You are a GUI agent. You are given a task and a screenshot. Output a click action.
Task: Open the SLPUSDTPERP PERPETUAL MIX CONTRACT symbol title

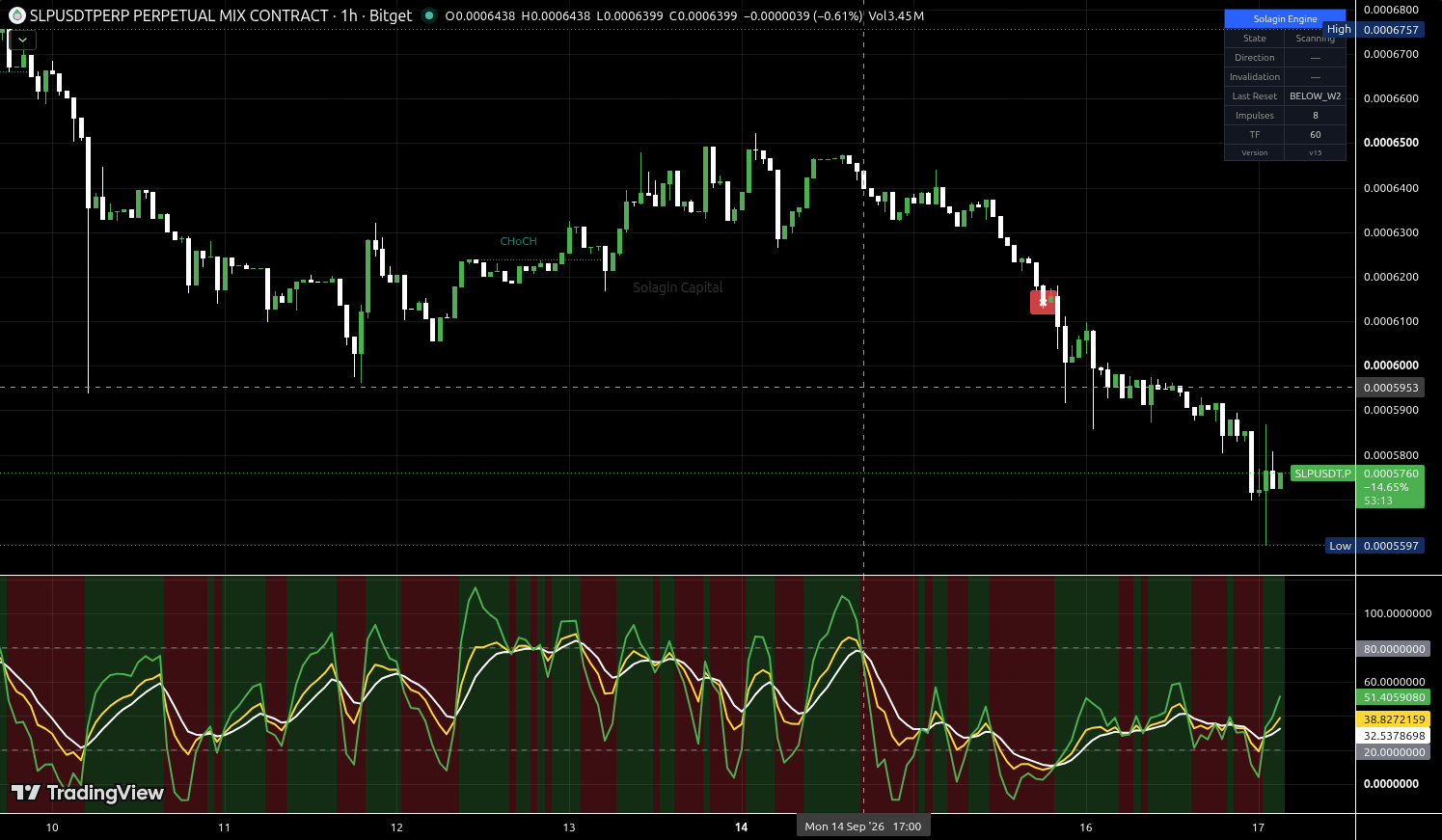coord(179,15)
